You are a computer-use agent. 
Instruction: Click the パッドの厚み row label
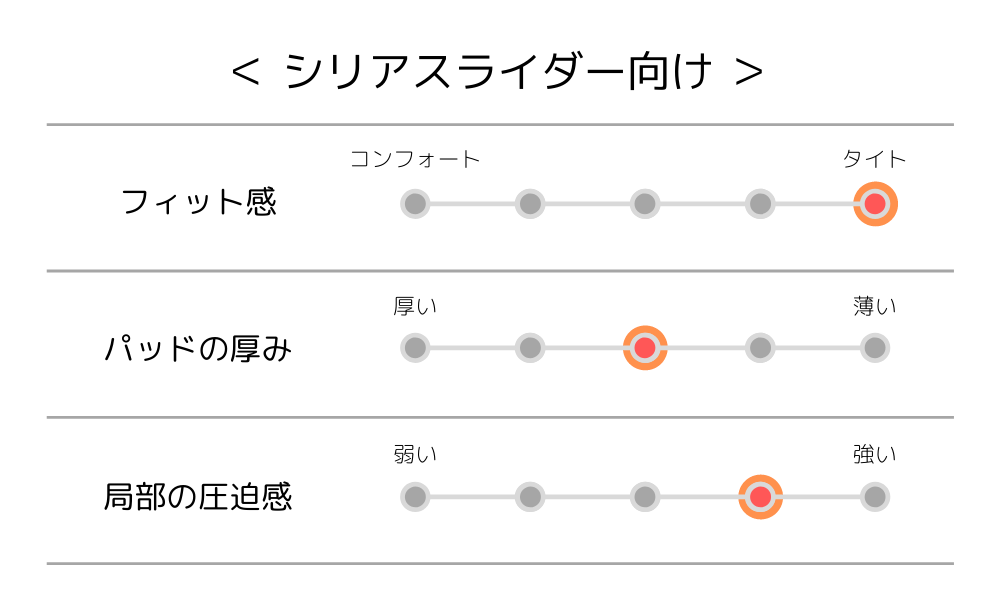[198, 349]
